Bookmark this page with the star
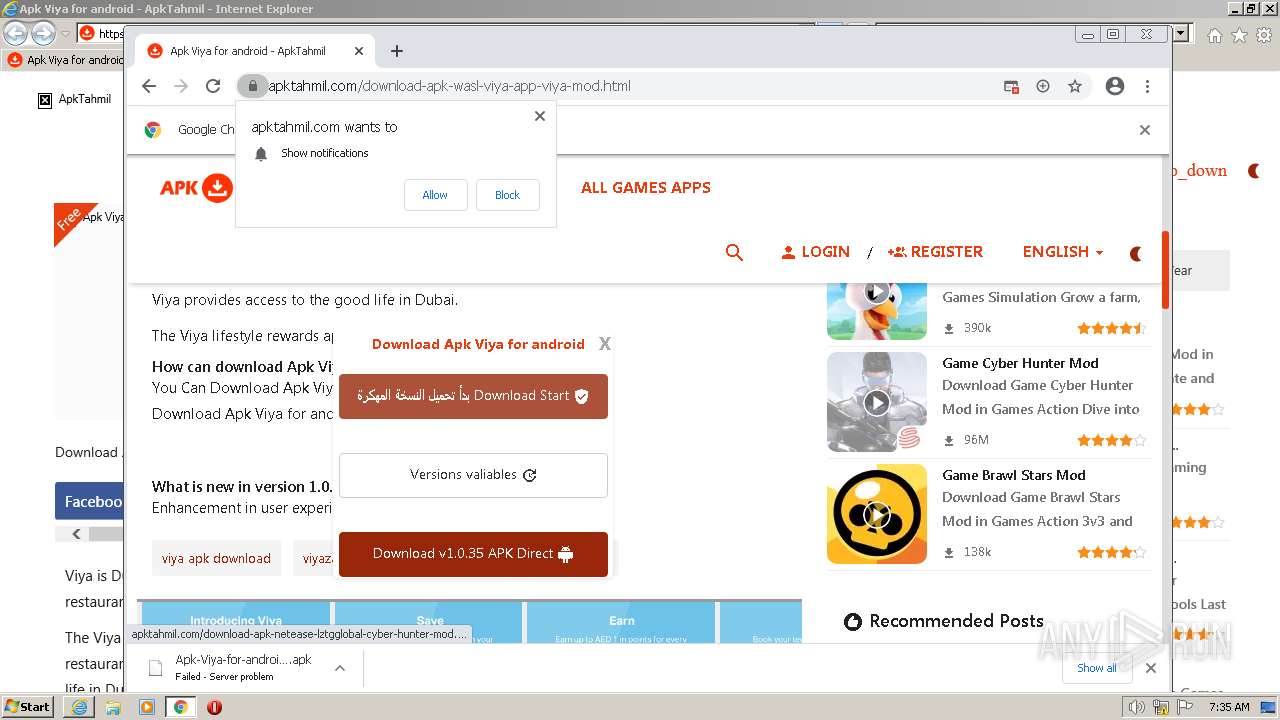The image size is (1280, 720). coord(1075,86)
